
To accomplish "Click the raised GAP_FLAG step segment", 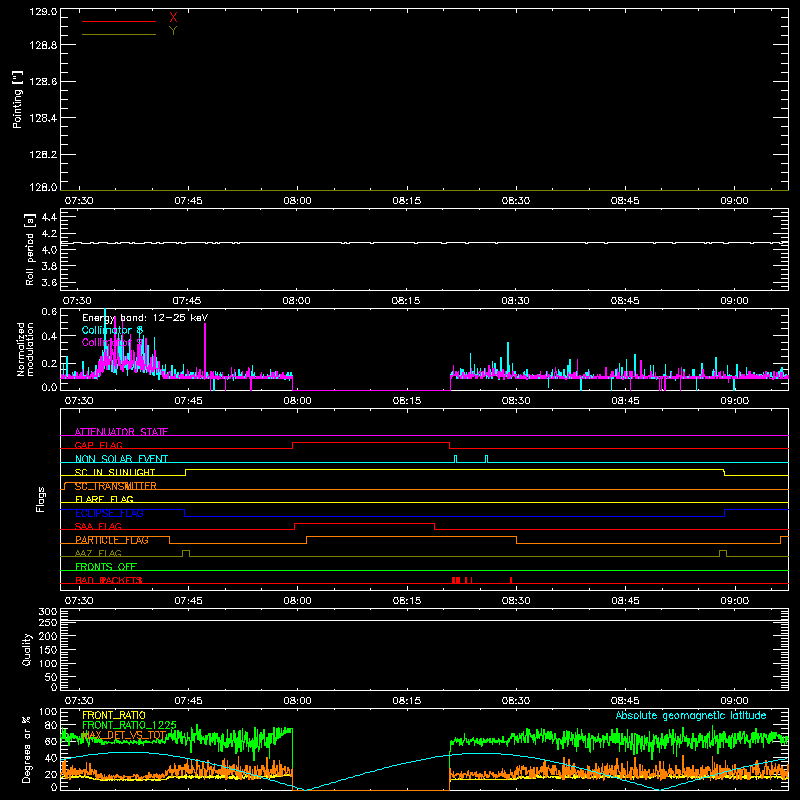I will click(x=371, y=443).
